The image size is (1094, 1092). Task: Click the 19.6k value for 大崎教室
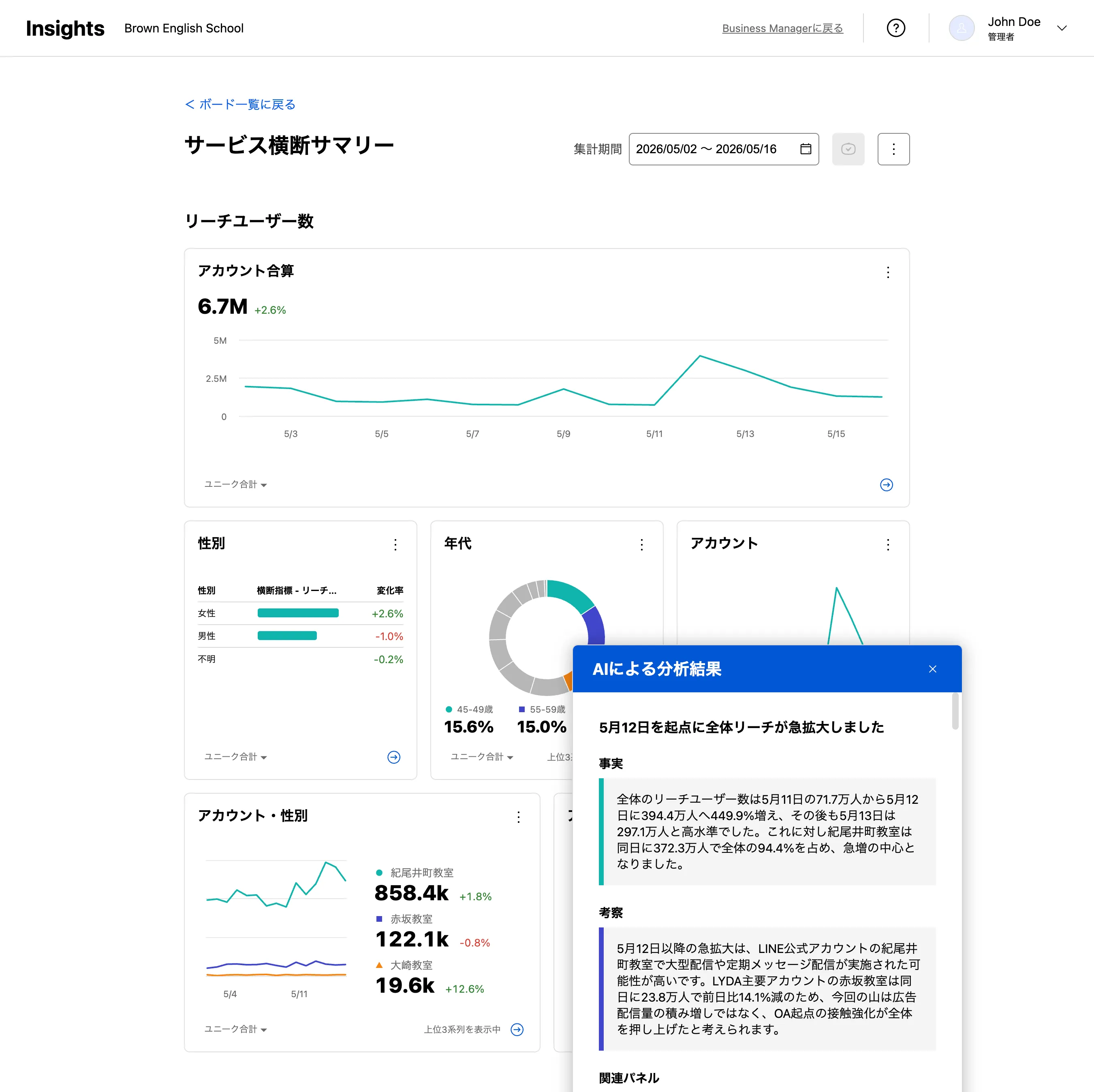point(405,985)
